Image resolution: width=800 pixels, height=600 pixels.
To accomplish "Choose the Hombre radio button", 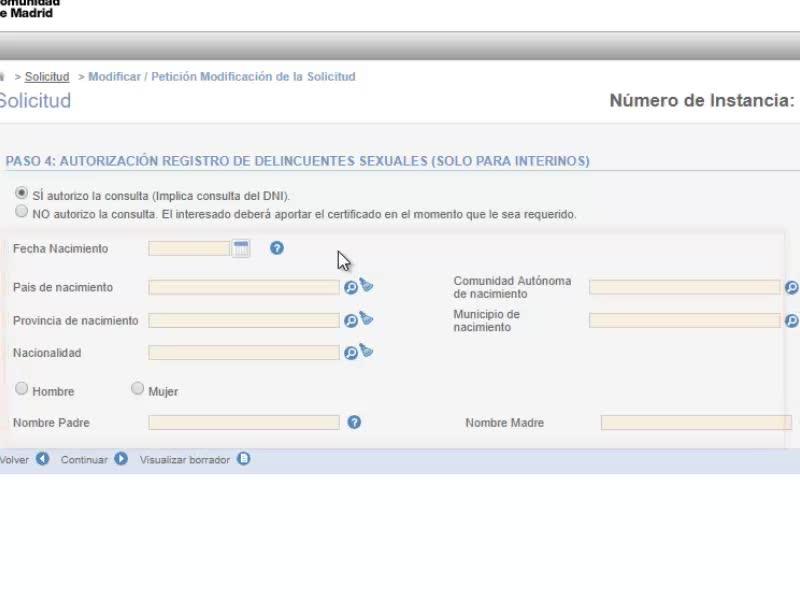I will (21, 388).
